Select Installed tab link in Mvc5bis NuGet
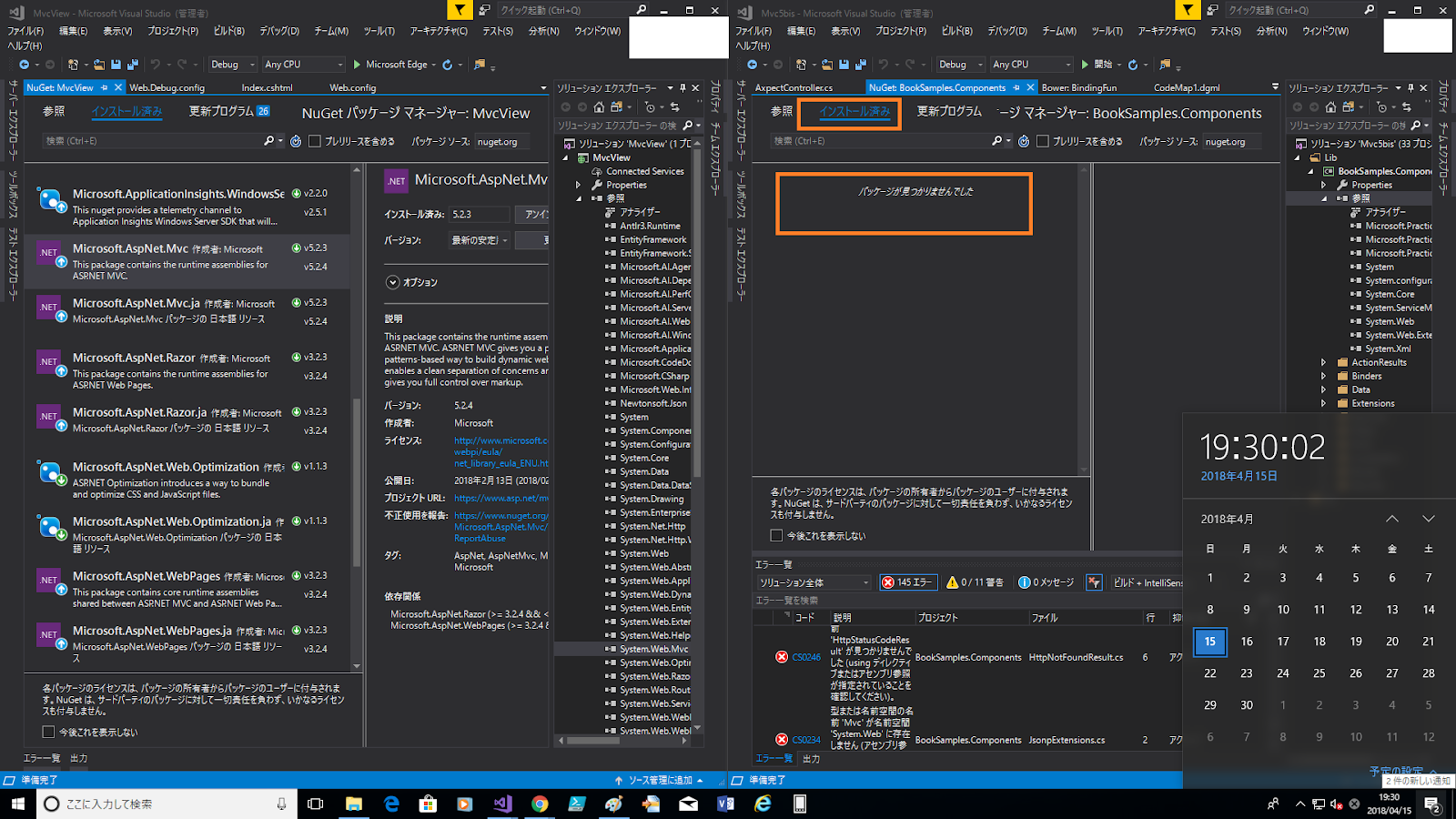Image resolution: width=1456 pixels, height=819 pixels. [x=854, y=111]
